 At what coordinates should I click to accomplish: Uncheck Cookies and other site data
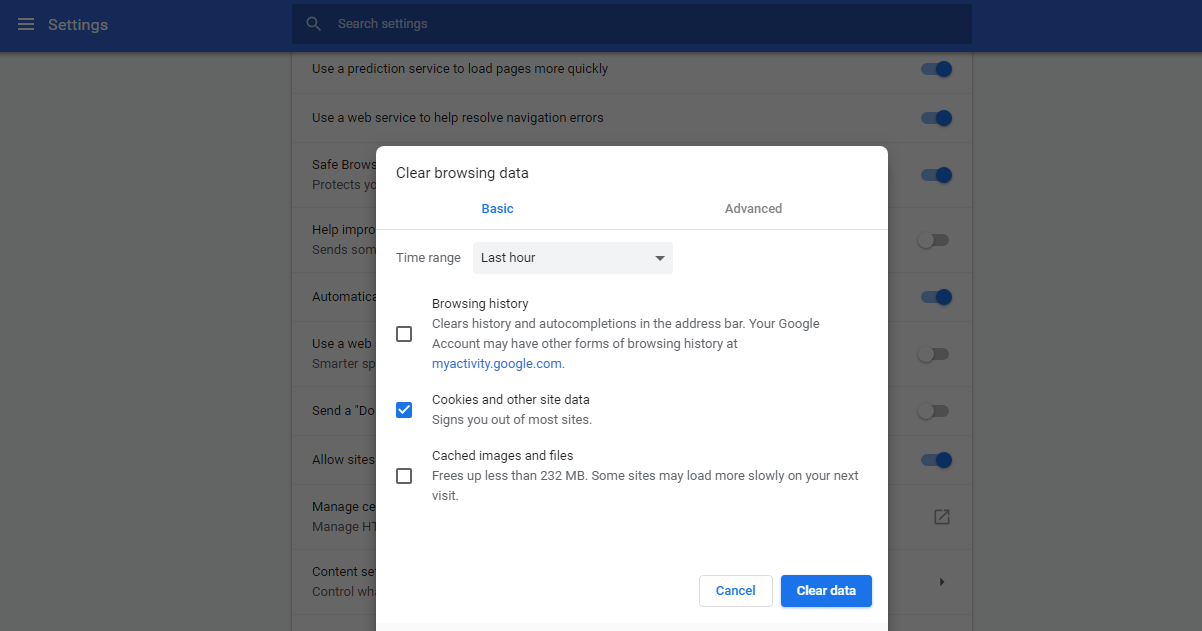coord(404,410)
